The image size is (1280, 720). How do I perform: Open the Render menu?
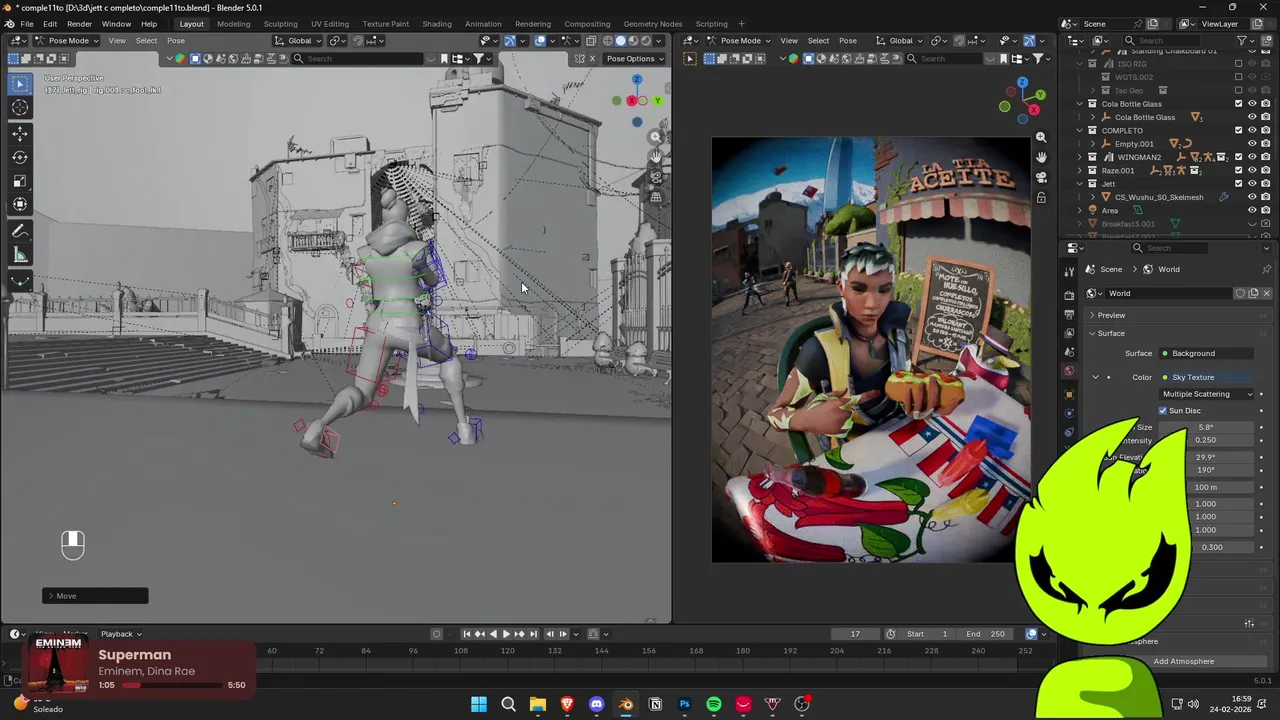point(79,24)
